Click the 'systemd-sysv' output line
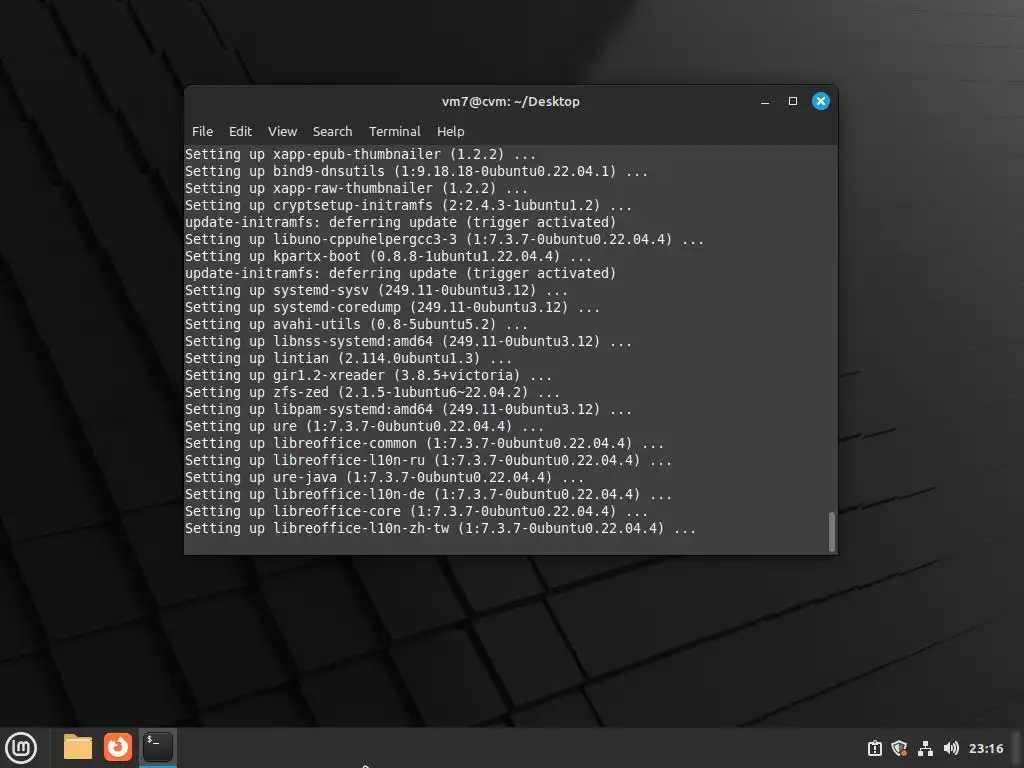The image size is (1024, 768). pos(376,290)
